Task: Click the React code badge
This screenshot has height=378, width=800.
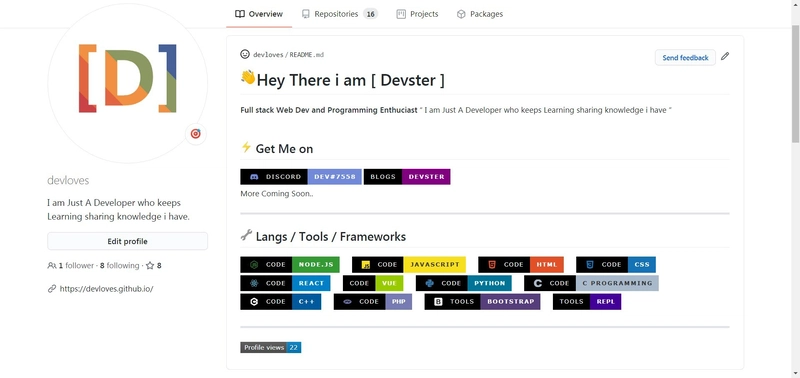Action: tap(285, 283)
